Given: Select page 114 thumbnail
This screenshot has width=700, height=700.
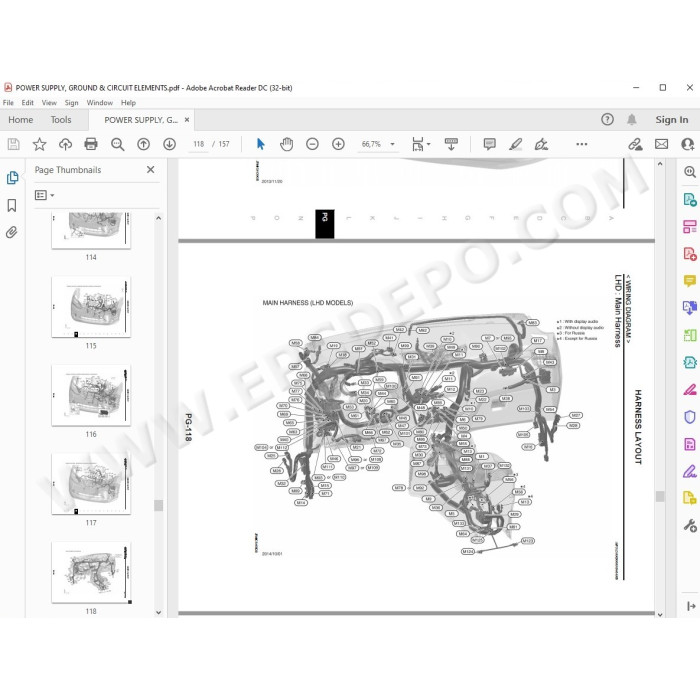Looking at the screenshot, I should tap(91, 230).
